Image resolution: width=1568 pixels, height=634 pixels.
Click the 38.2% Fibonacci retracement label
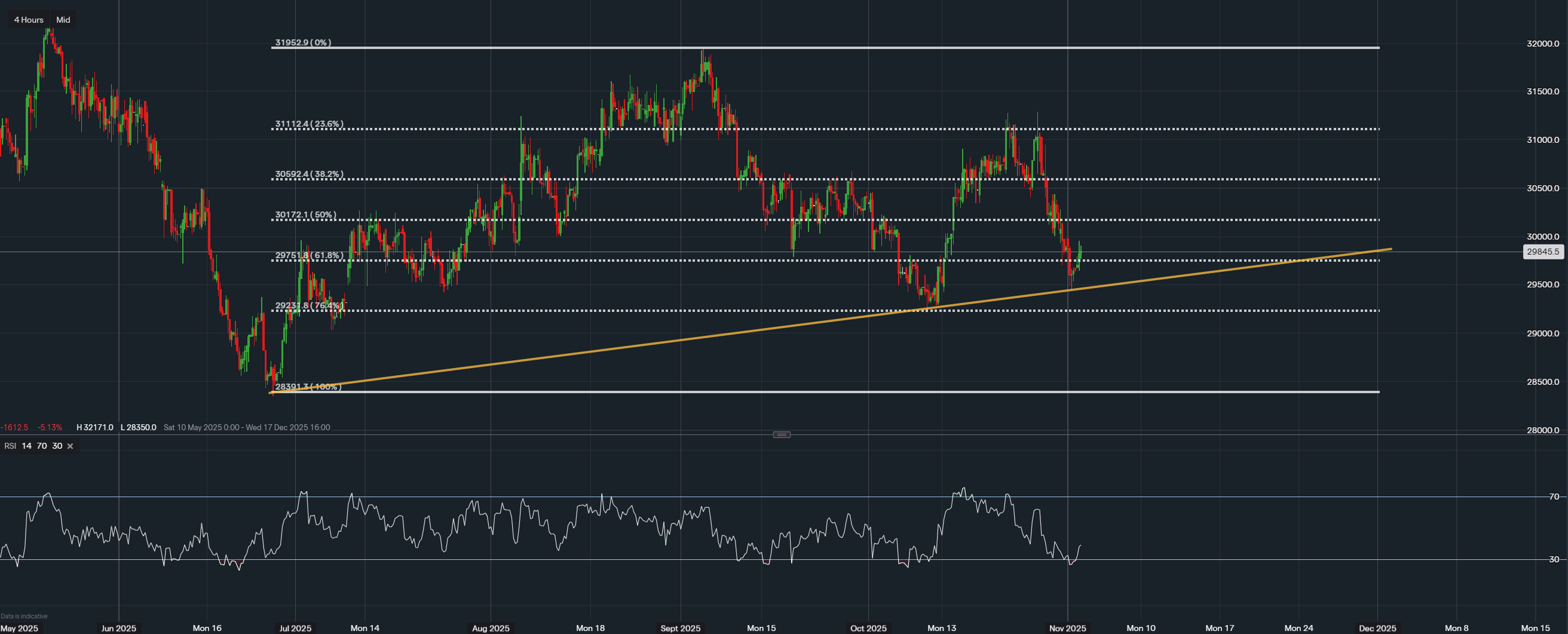tap(309, 174)
